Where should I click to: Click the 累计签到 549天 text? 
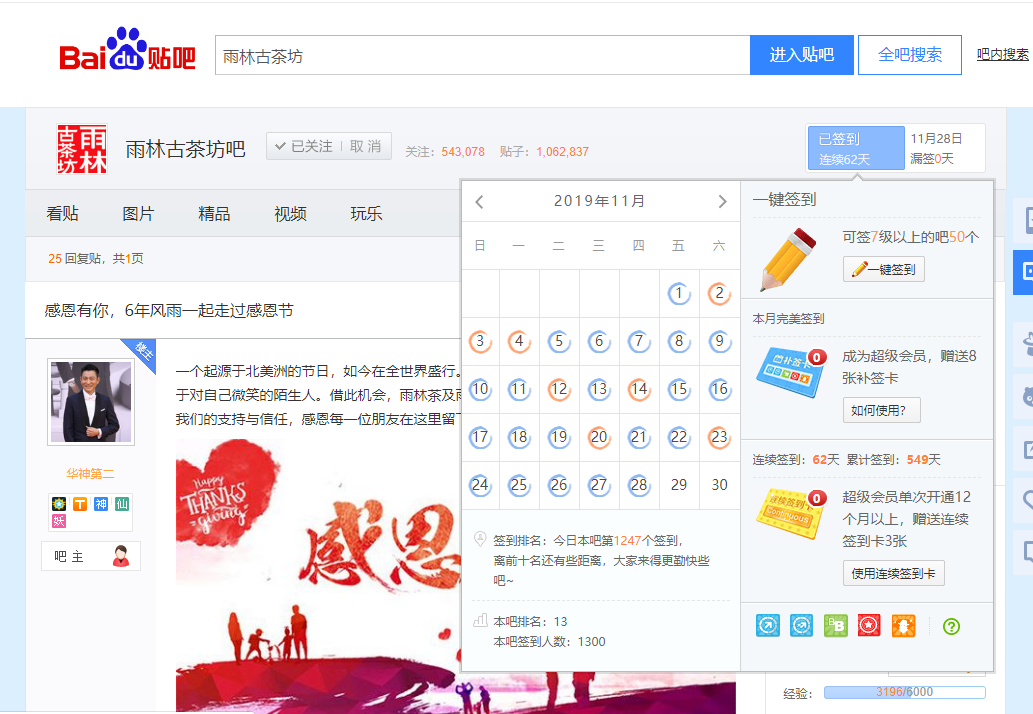(893, 460)
